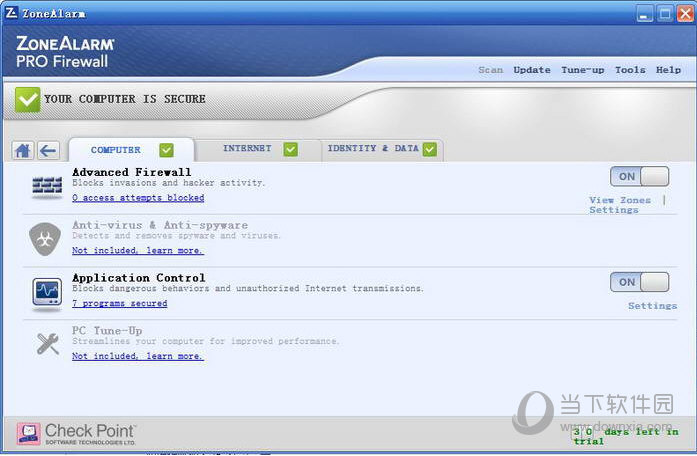Open Advanced Firewall Settings link

pyautogui.click(x=614, y=210)
